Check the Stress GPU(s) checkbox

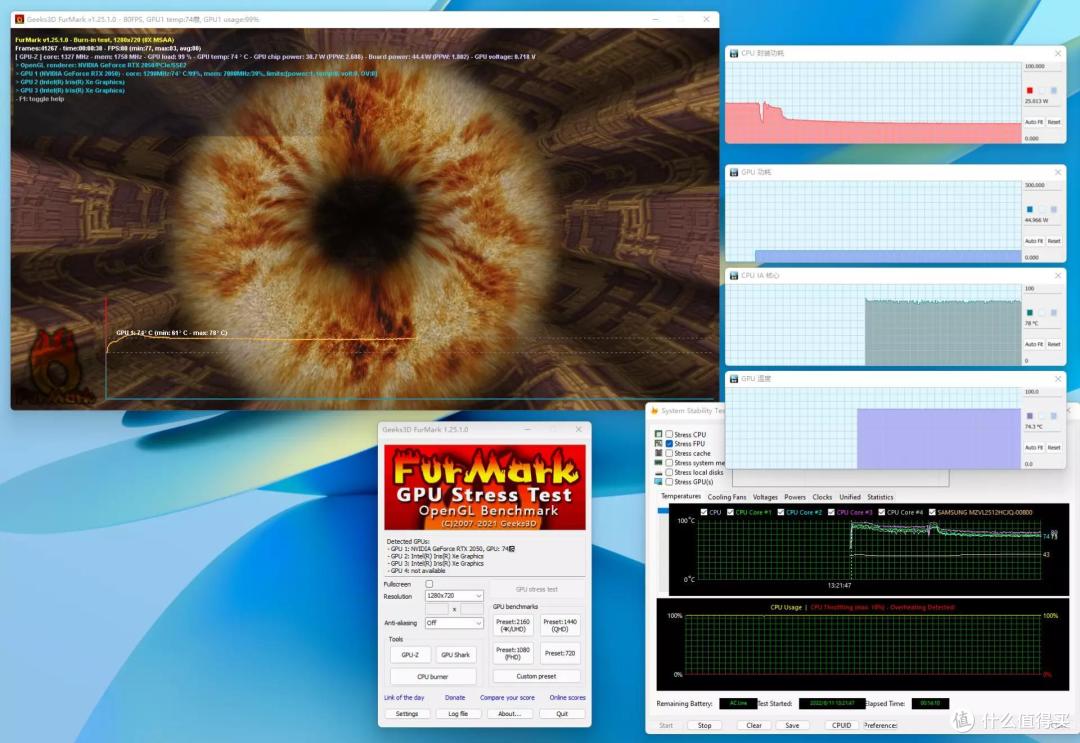(669, 481)
